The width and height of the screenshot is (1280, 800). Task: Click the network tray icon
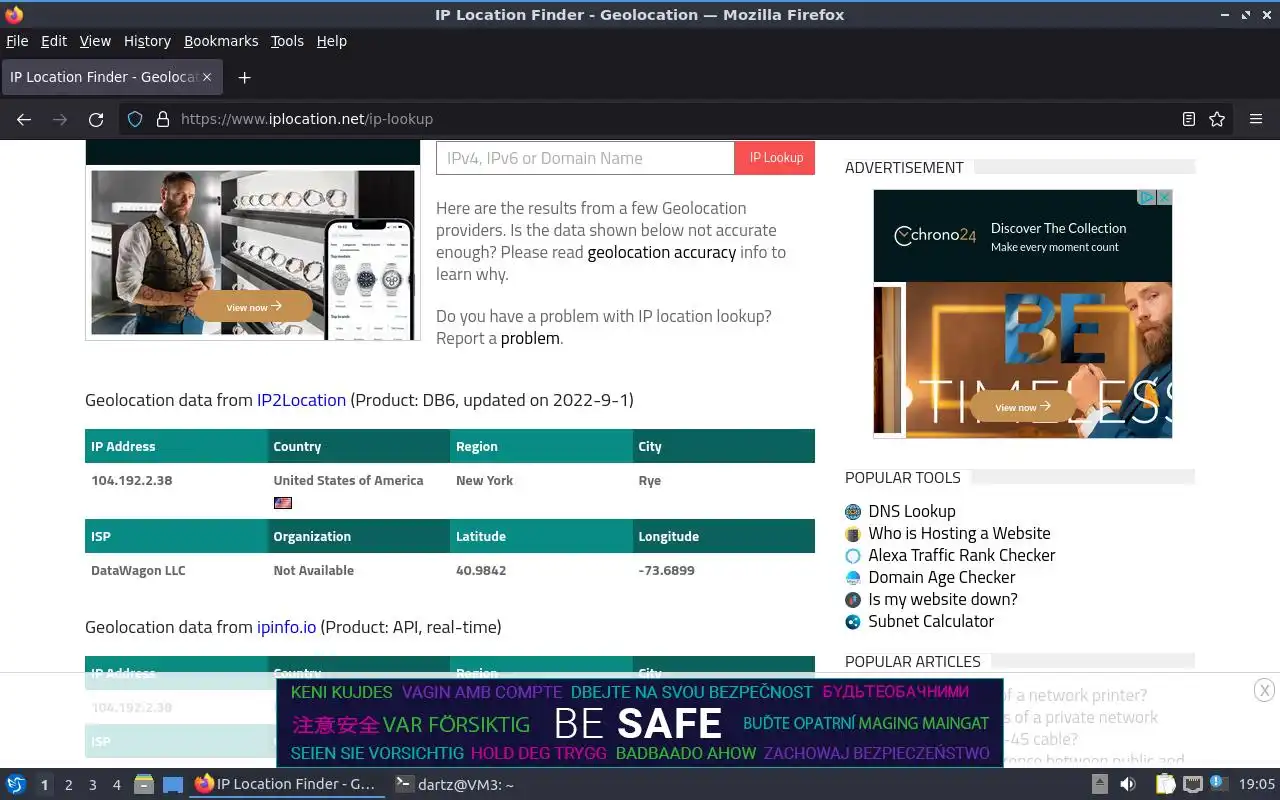click(1192, 785)
